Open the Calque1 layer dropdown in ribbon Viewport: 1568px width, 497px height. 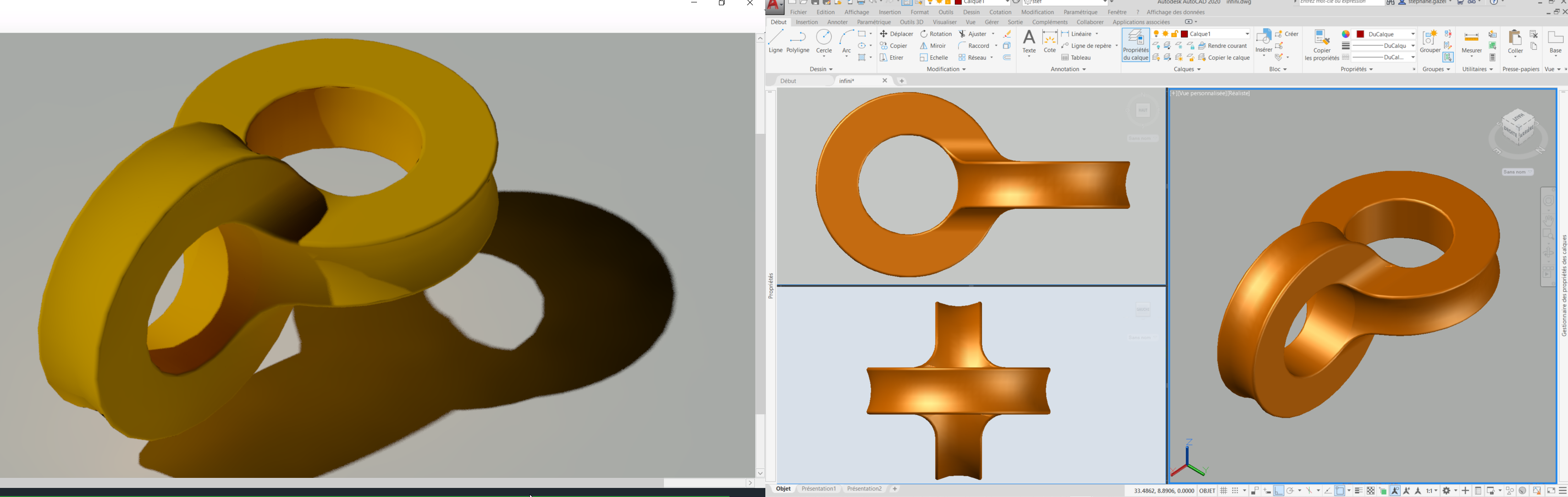coord(1215,34)
